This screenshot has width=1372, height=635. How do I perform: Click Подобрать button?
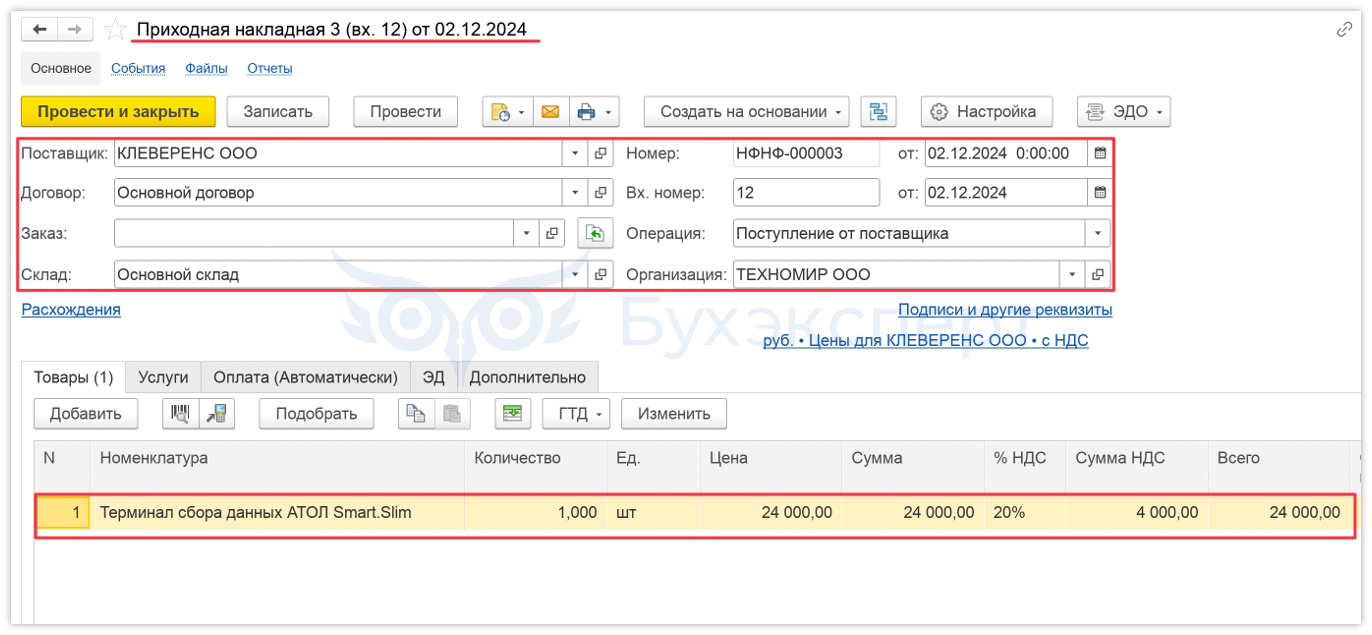point(317,414)
